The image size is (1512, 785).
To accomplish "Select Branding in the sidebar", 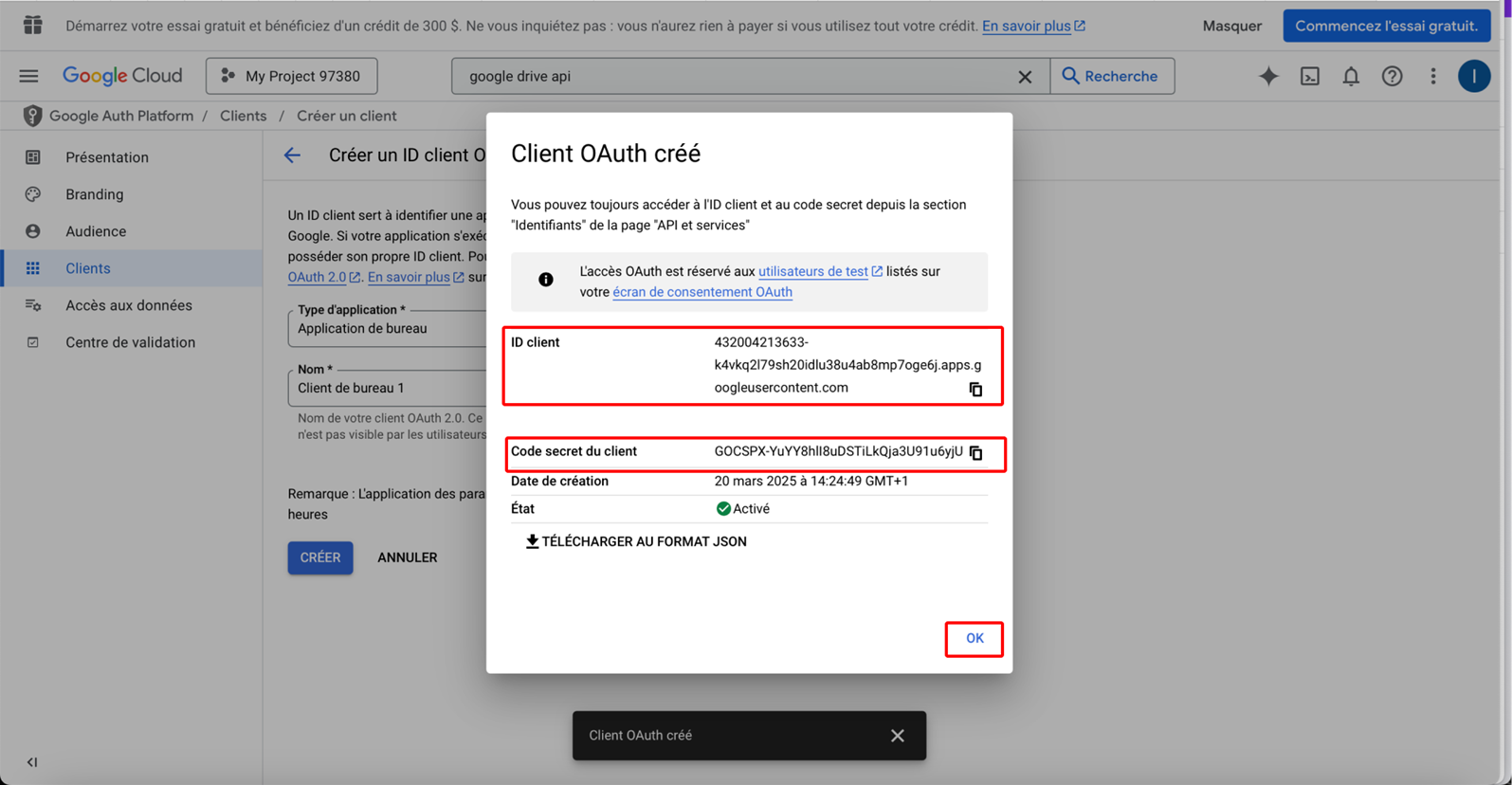I will (x=94, y=194).
